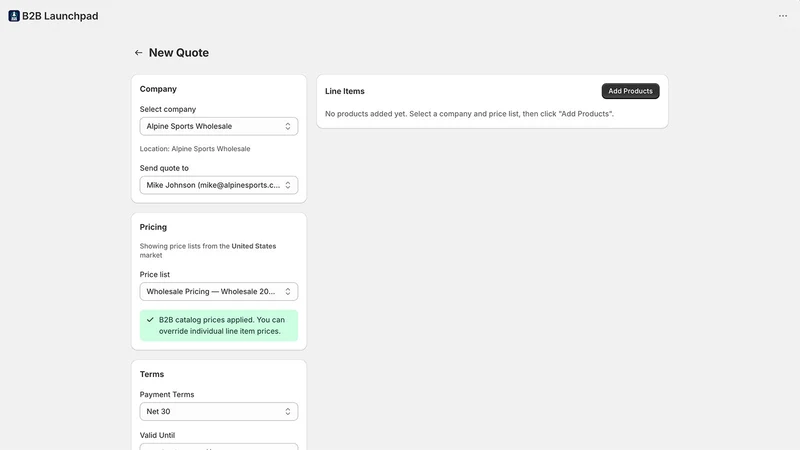This screenshot has height=450, width=800.
Task: Click the 'Payment Terms' field label
Action: (x=167, y=394)
